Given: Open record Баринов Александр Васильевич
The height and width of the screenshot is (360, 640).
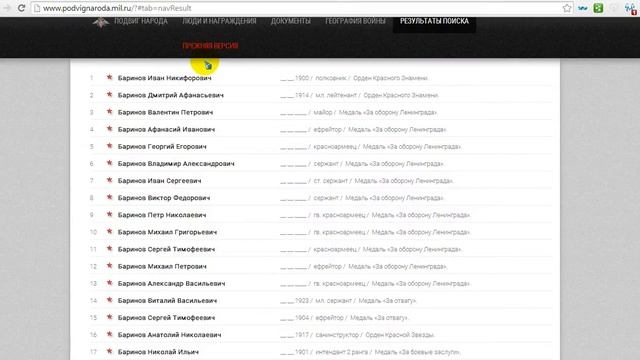Looking at the screenshot, I should (171, 284).
